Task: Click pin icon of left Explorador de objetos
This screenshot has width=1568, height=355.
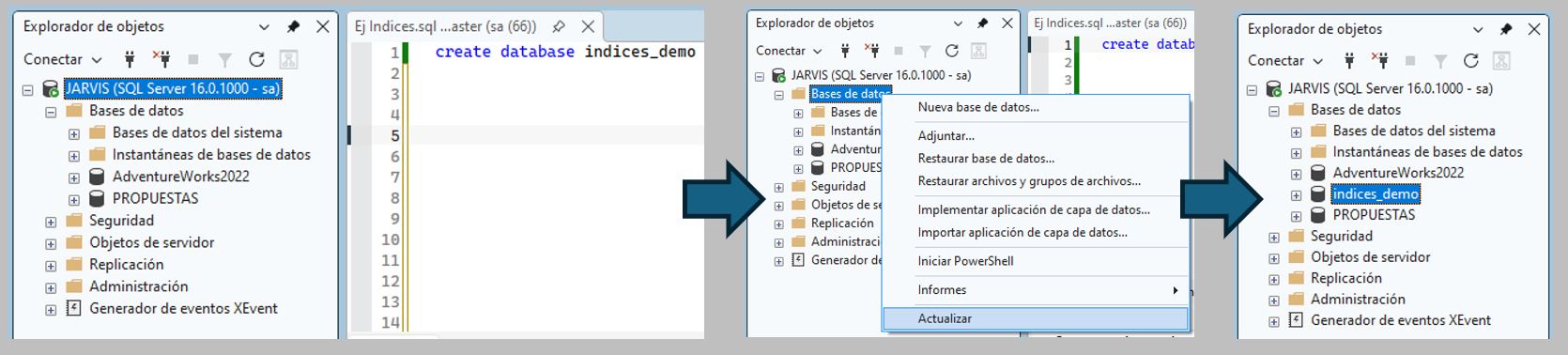Action: tap(294, 26)
